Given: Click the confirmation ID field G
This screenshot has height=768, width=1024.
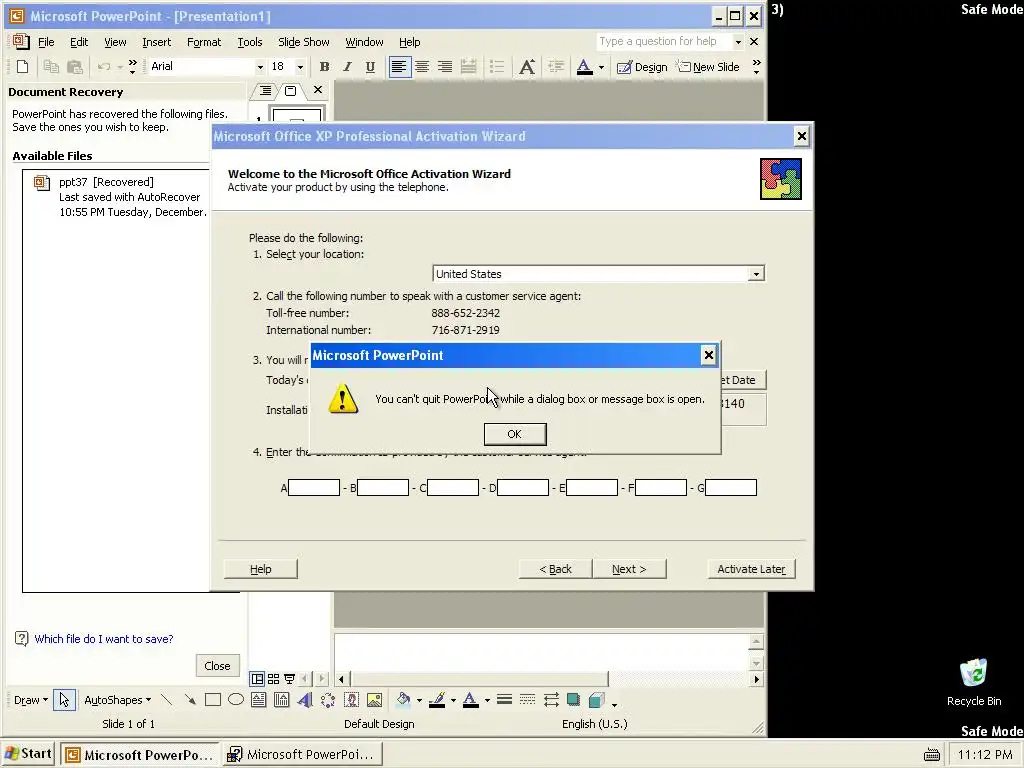Looking at the screenshot, I should coord(731,488).
